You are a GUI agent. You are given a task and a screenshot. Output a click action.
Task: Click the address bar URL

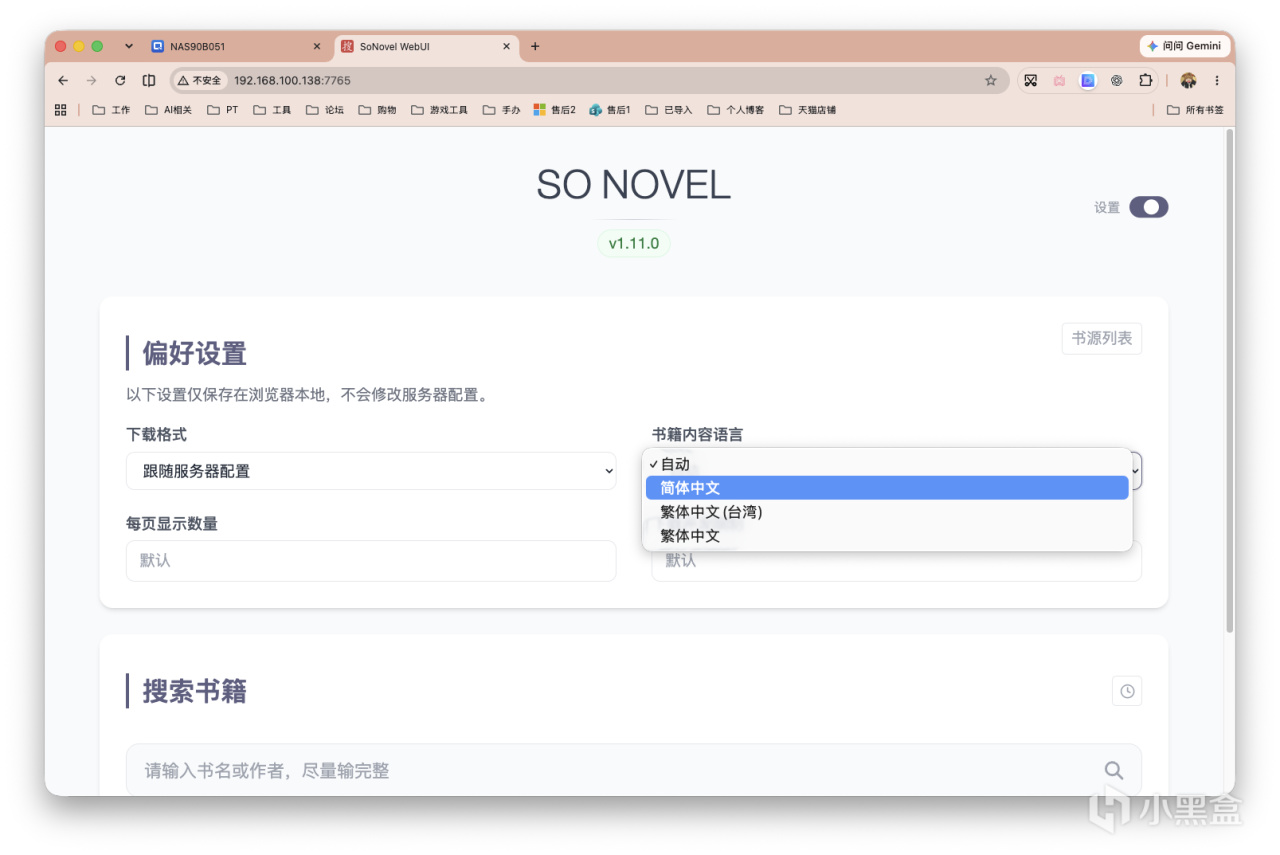pyautogui.click(x=292, y=80)
